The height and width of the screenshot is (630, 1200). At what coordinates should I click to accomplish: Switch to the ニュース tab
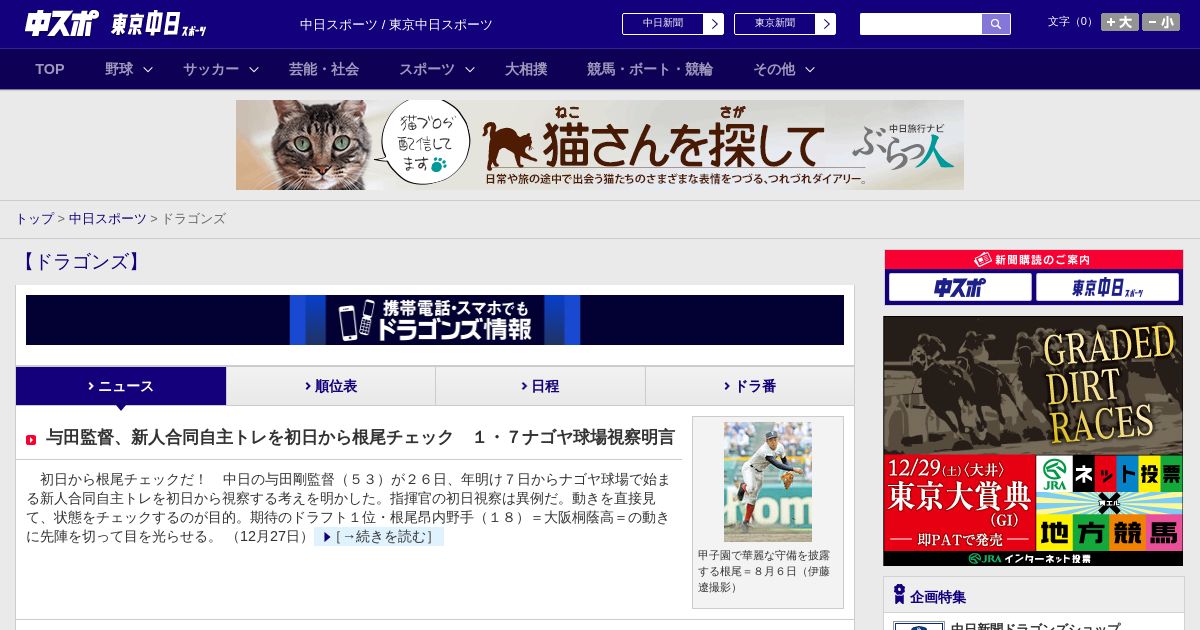coord(121,386)
